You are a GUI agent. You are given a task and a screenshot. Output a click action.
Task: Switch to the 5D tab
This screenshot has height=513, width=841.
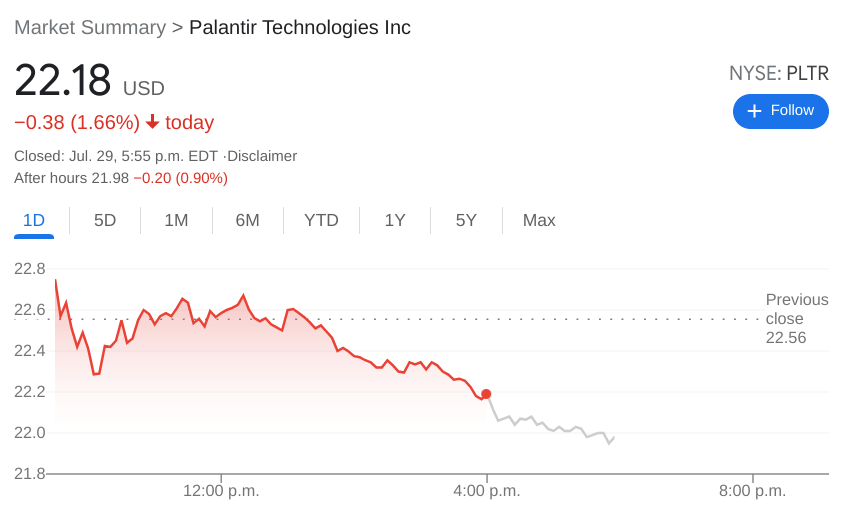tap(105, 220)
